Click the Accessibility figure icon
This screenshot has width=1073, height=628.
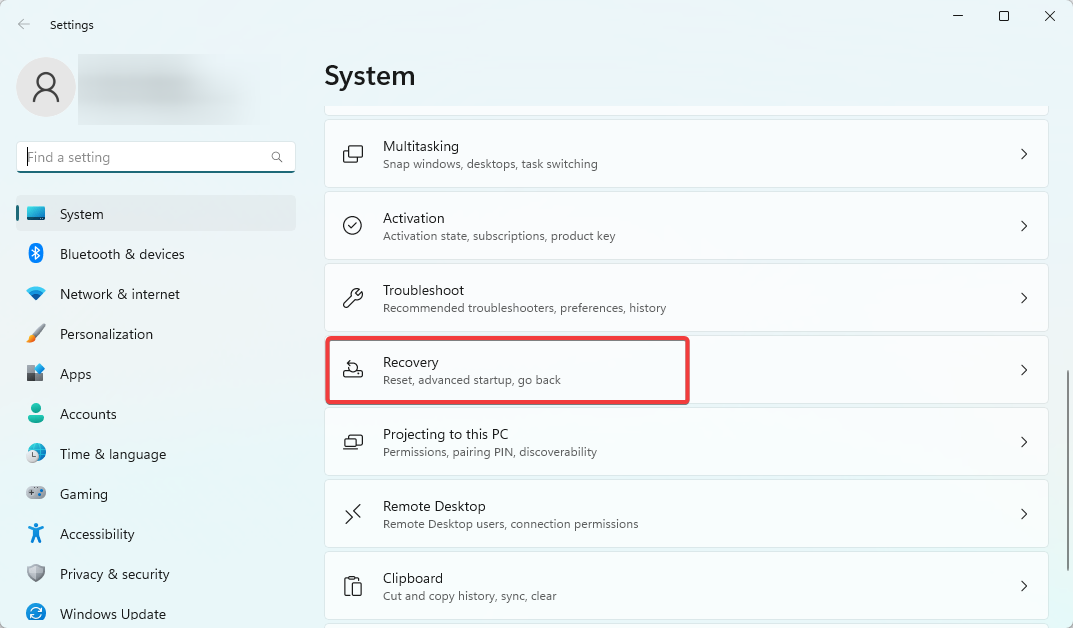tap(36, 534)
